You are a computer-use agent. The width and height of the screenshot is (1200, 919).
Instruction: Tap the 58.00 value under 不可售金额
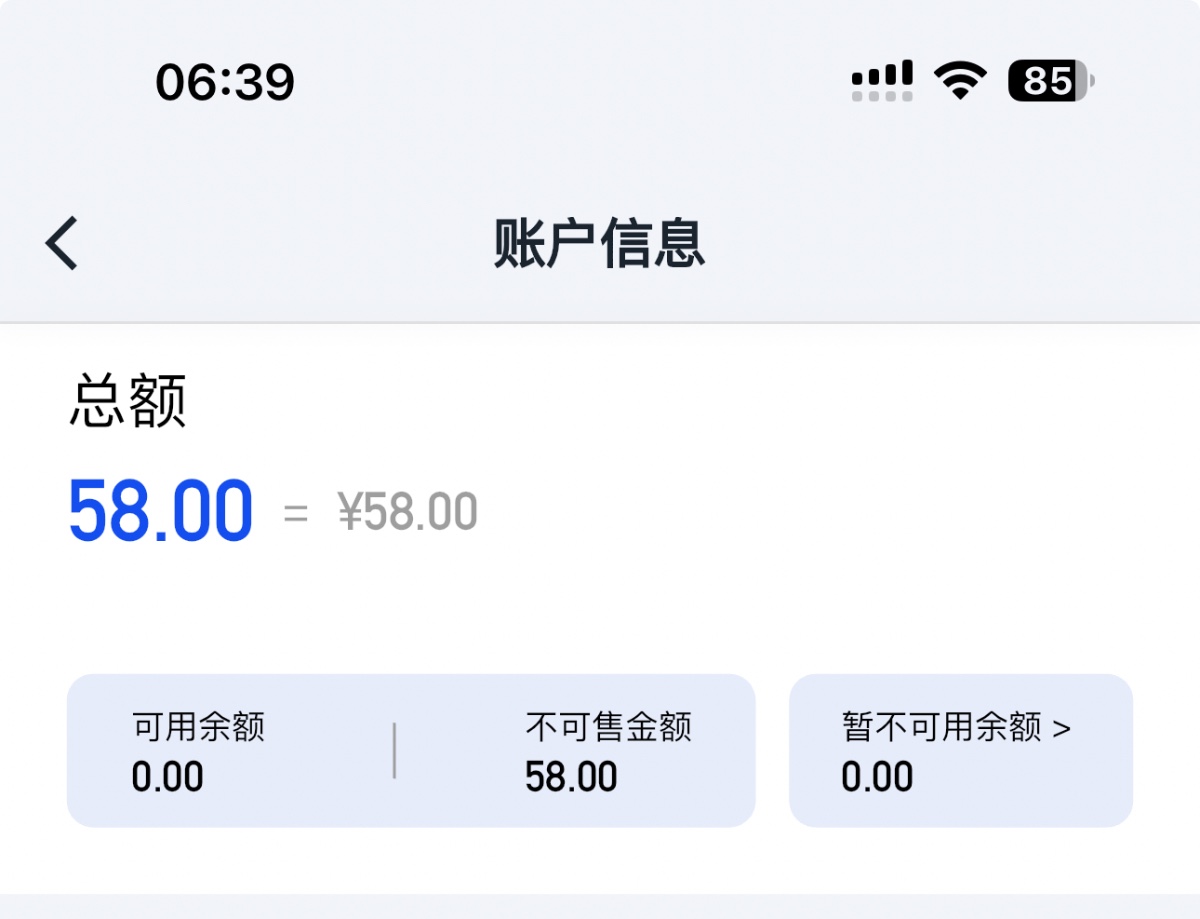pos(571,777)
